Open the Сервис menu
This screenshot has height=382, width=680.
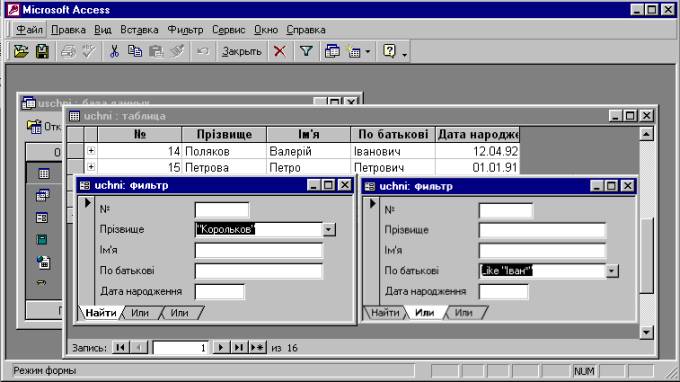pos(229,30)
